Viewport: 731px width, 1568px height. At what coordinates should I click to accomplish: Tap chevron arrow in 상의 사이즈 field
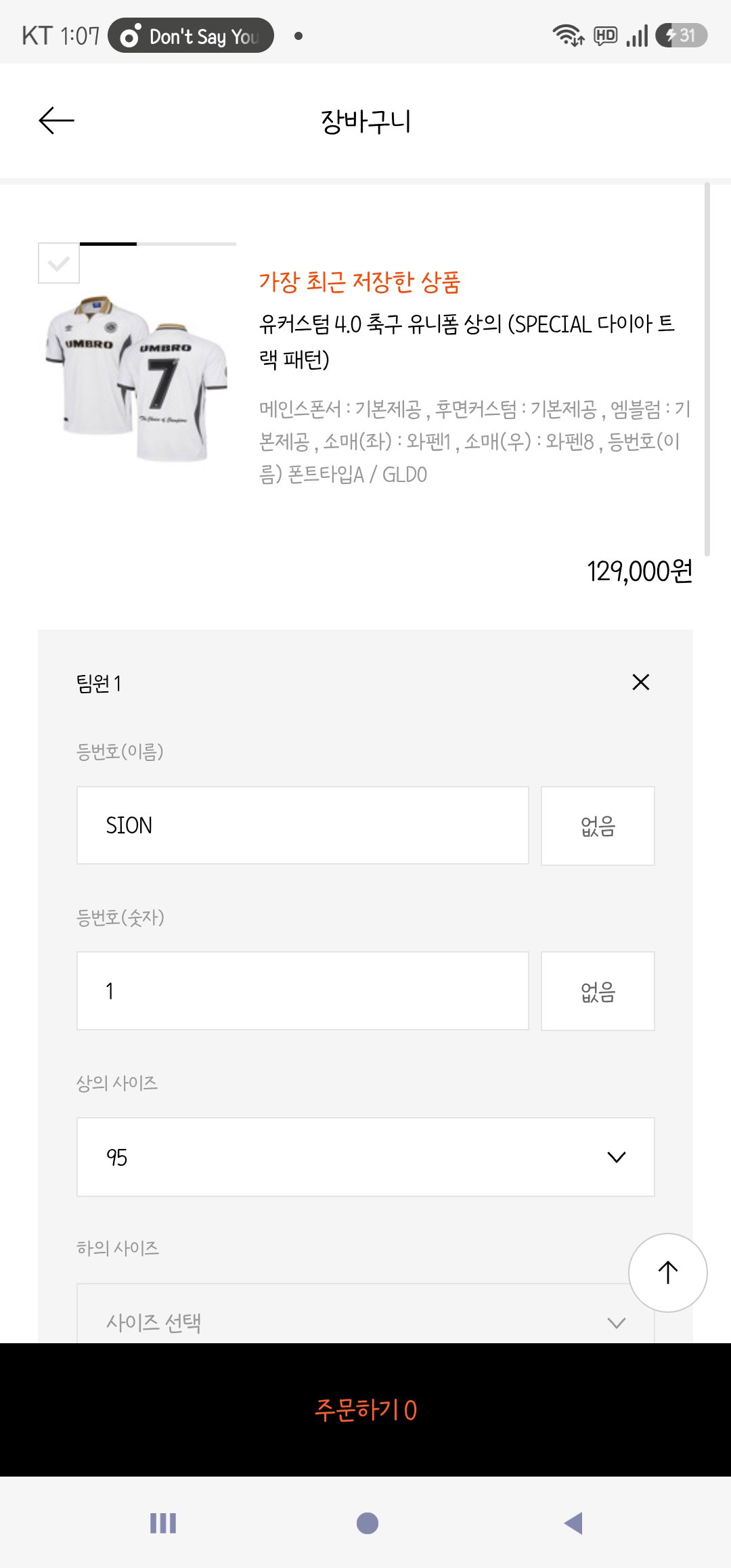click(617, 1157)
